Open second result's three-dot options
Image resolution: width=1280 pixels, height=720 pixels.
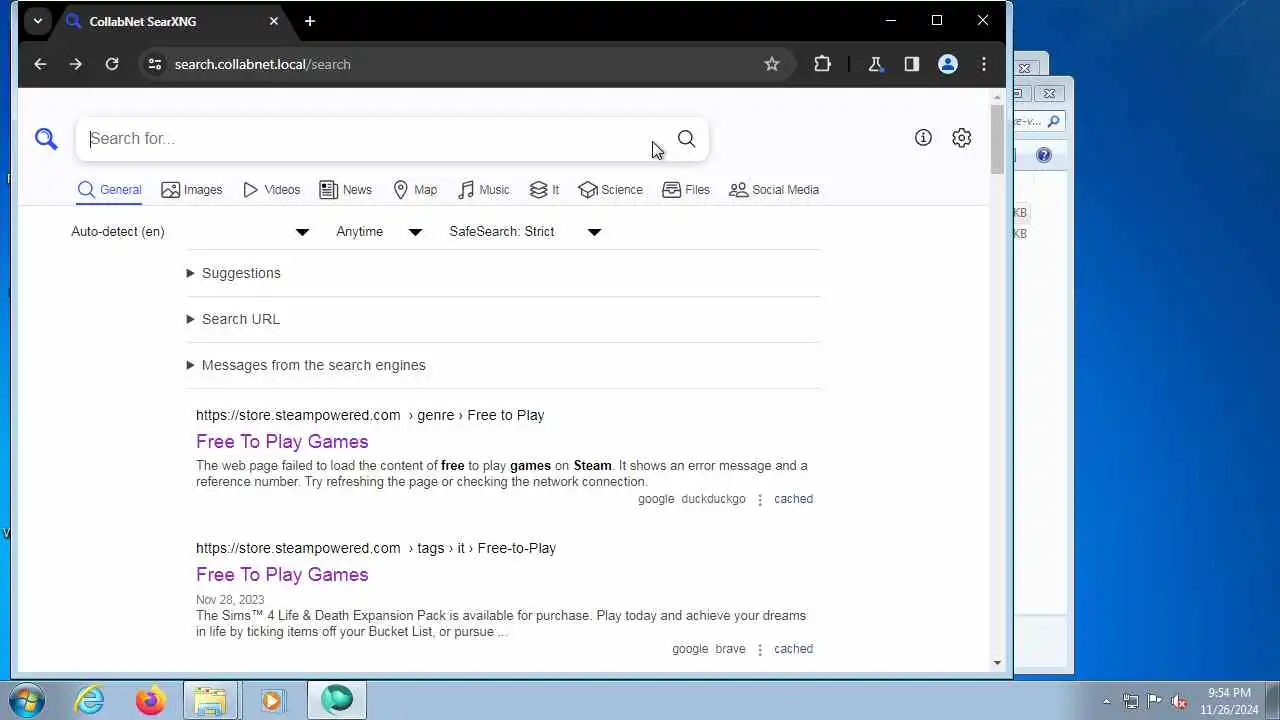pyautogui.click(x=760, y=649)
